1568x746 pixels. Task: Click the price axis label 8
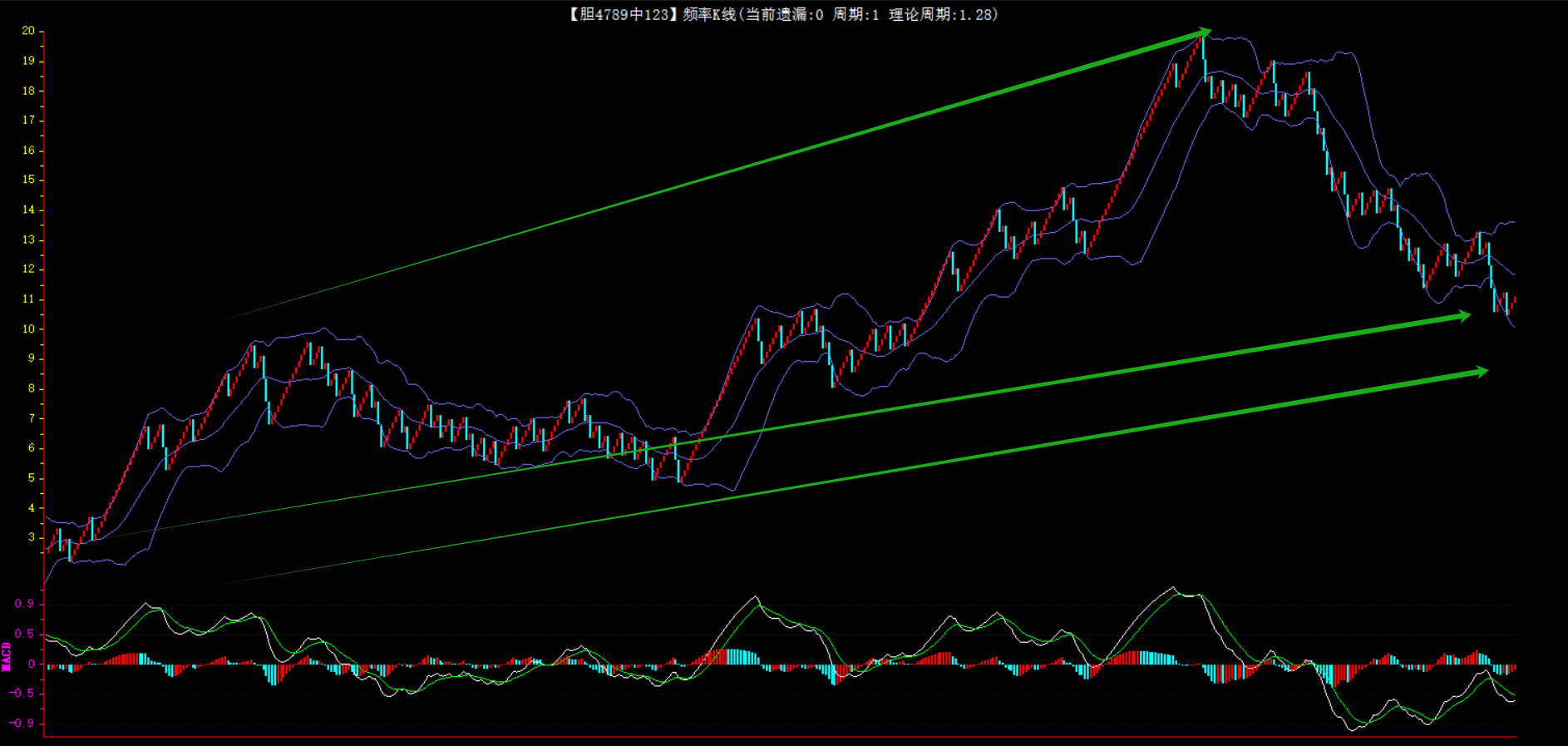click(32, 388)
